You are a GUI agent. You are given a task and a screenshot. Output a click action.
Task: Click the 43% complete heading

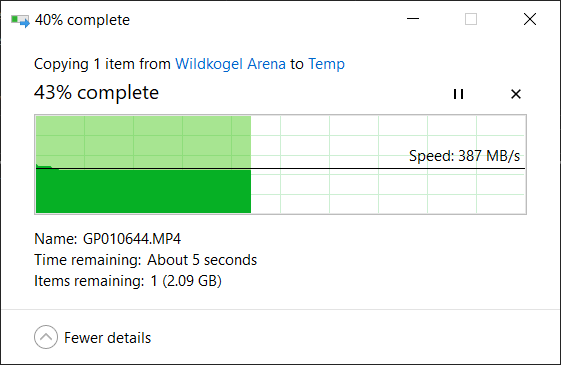96,93
